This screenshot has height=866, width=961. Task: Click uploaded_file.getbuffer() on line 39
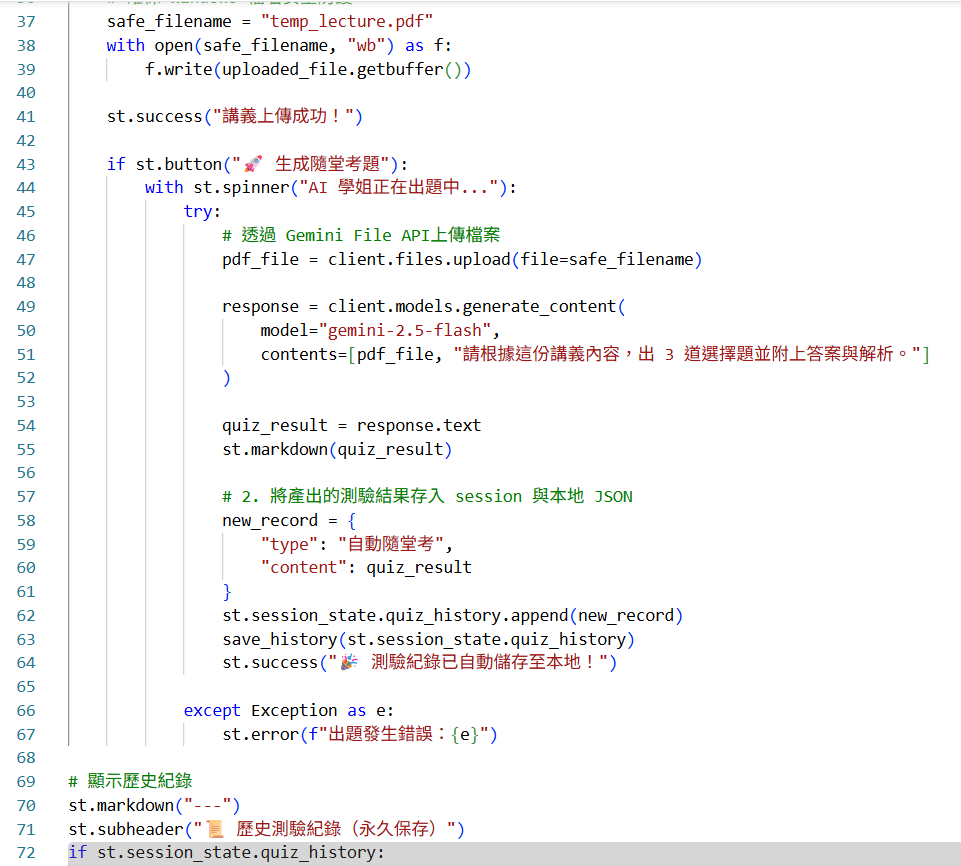tap(346, 69)
